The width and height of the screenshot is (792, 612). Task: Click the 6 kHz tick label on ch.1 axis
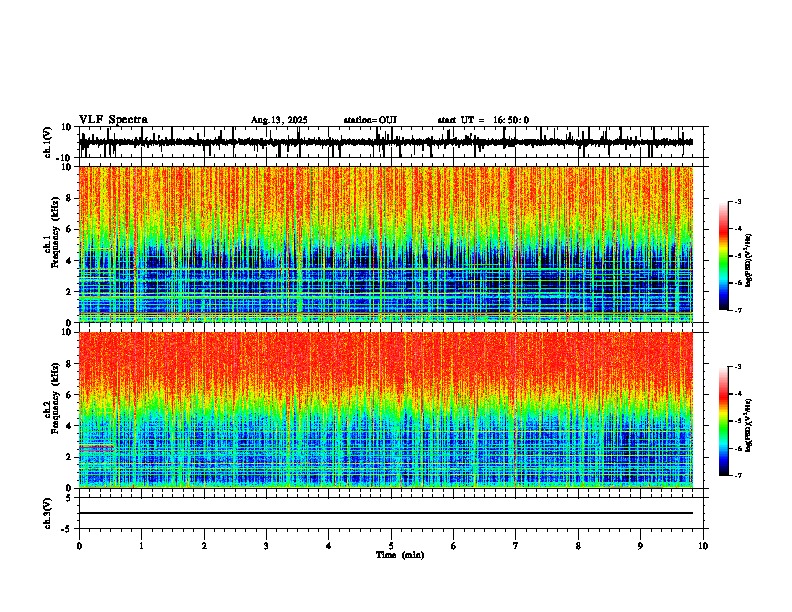point(69,230)
